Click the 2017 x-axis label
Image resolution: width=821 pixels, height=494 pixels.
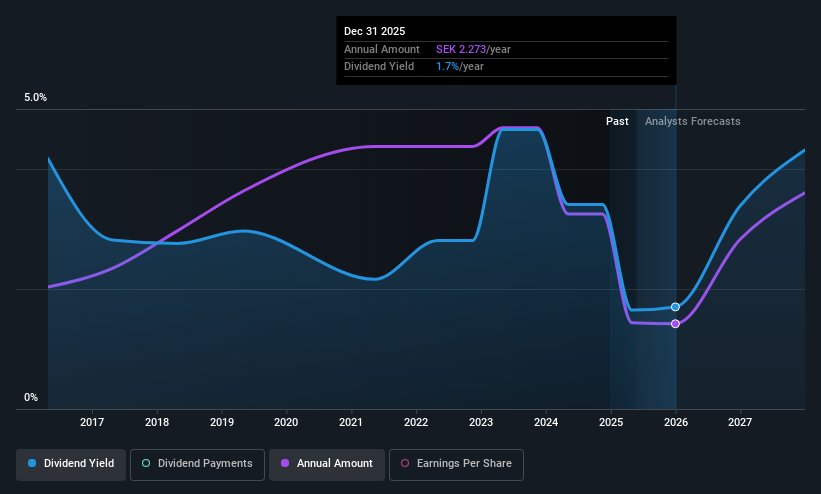click(92, 422)
